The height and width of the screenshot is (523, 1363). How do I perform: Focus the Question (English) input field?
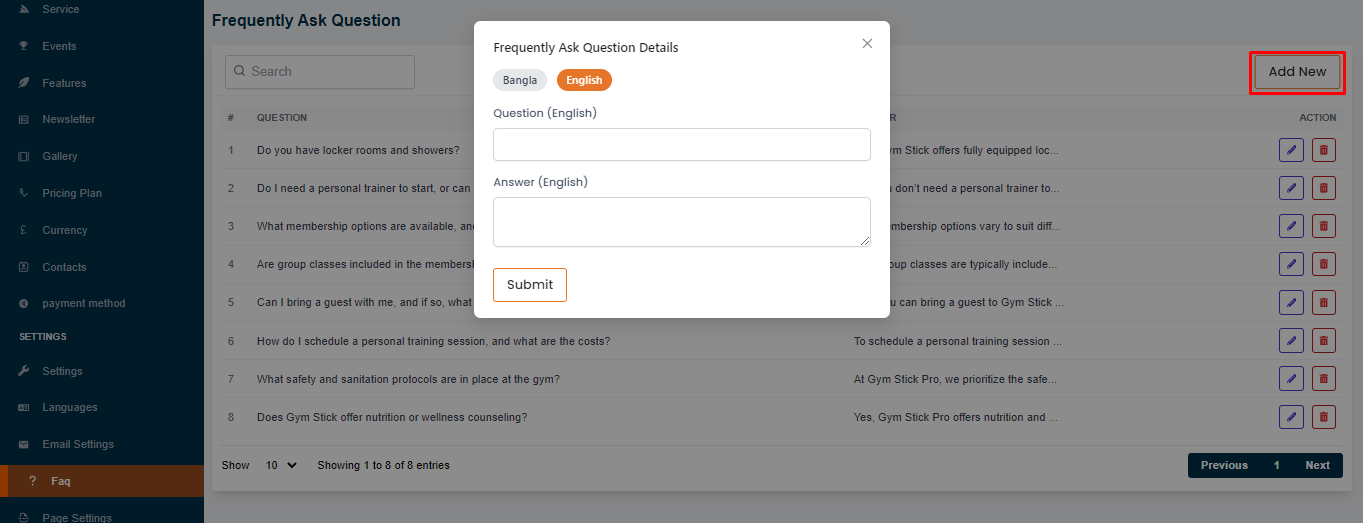click(681, 144)
